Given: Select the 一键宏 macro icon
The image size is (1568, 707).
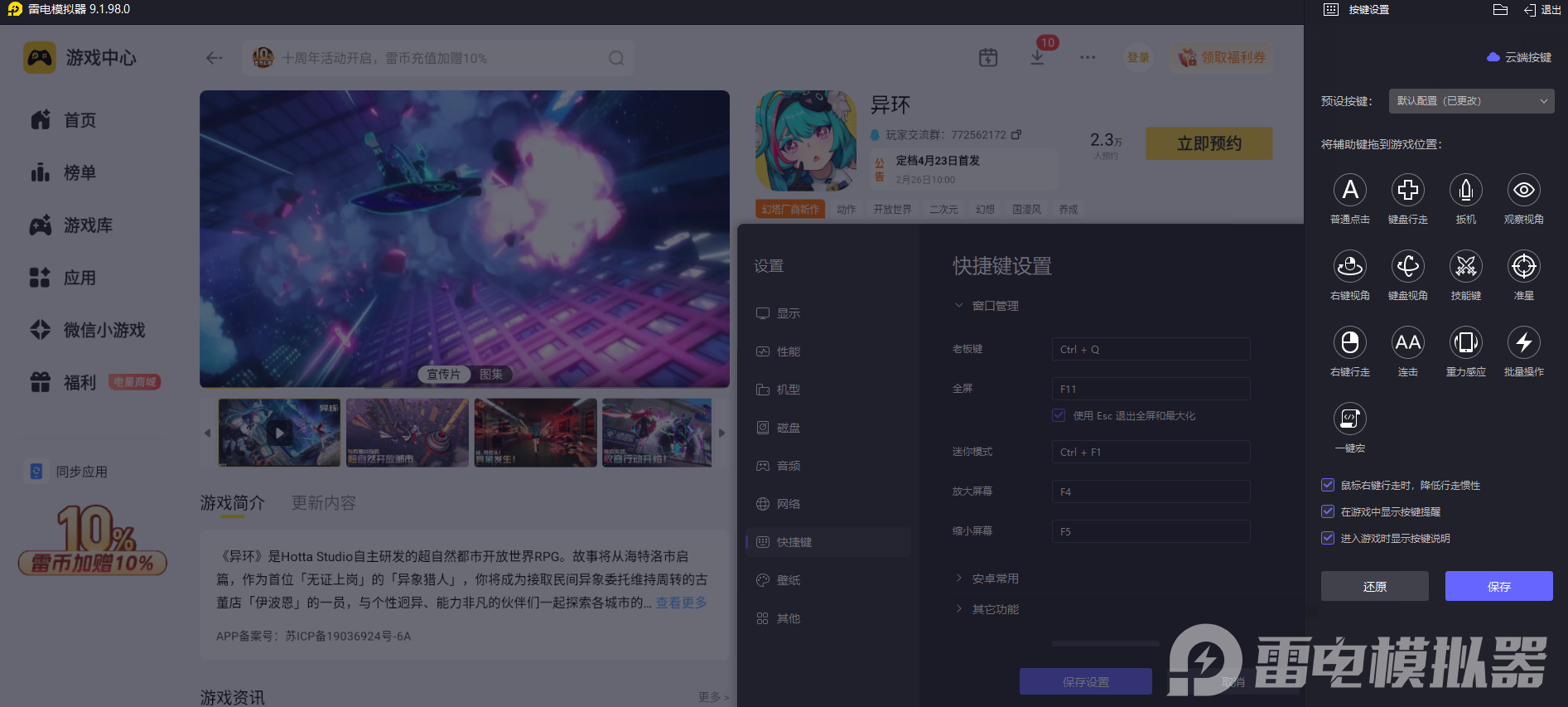Looking at the screenshot, I should coord(1350,419).
